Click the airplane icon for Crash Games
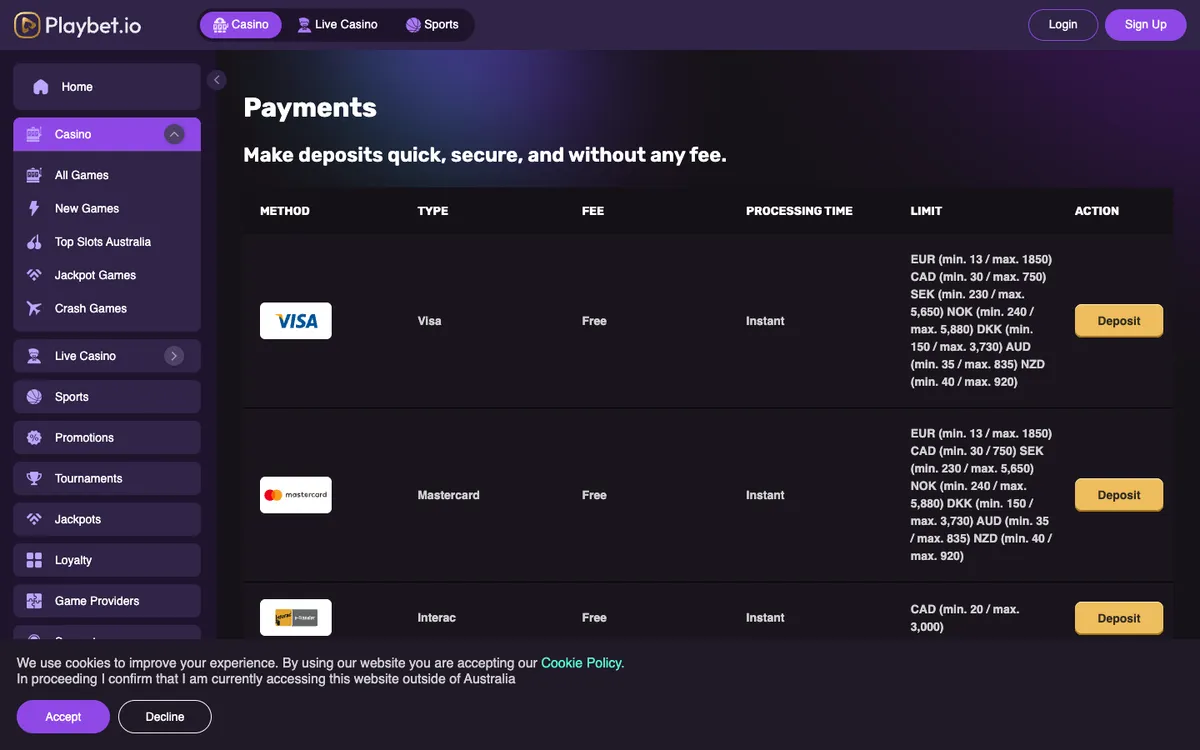This screenshot has height=750, width=1200. [x=34, y=308]
